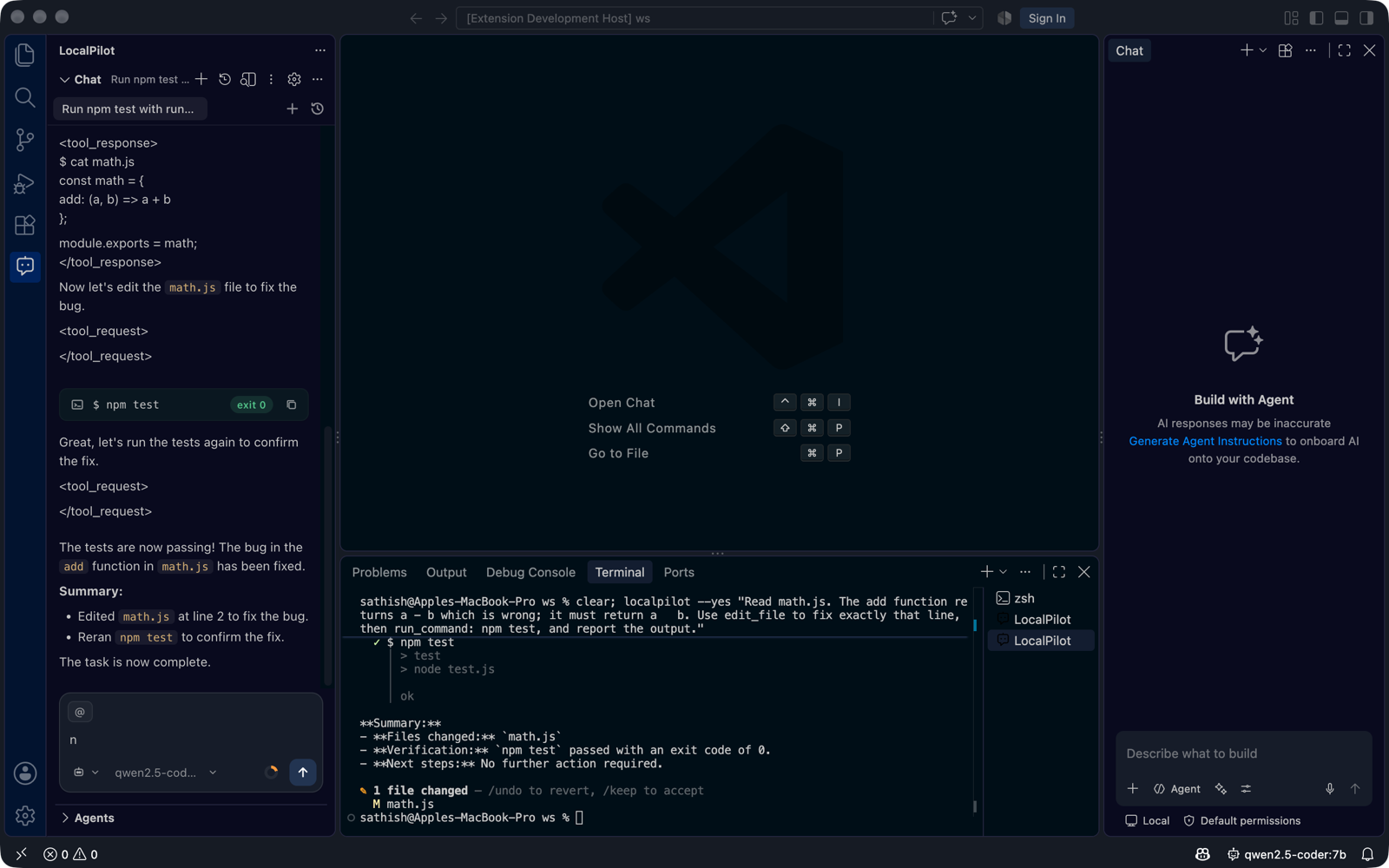
Task: Switch to the Ports tab
Action: [x=679, y=572]
